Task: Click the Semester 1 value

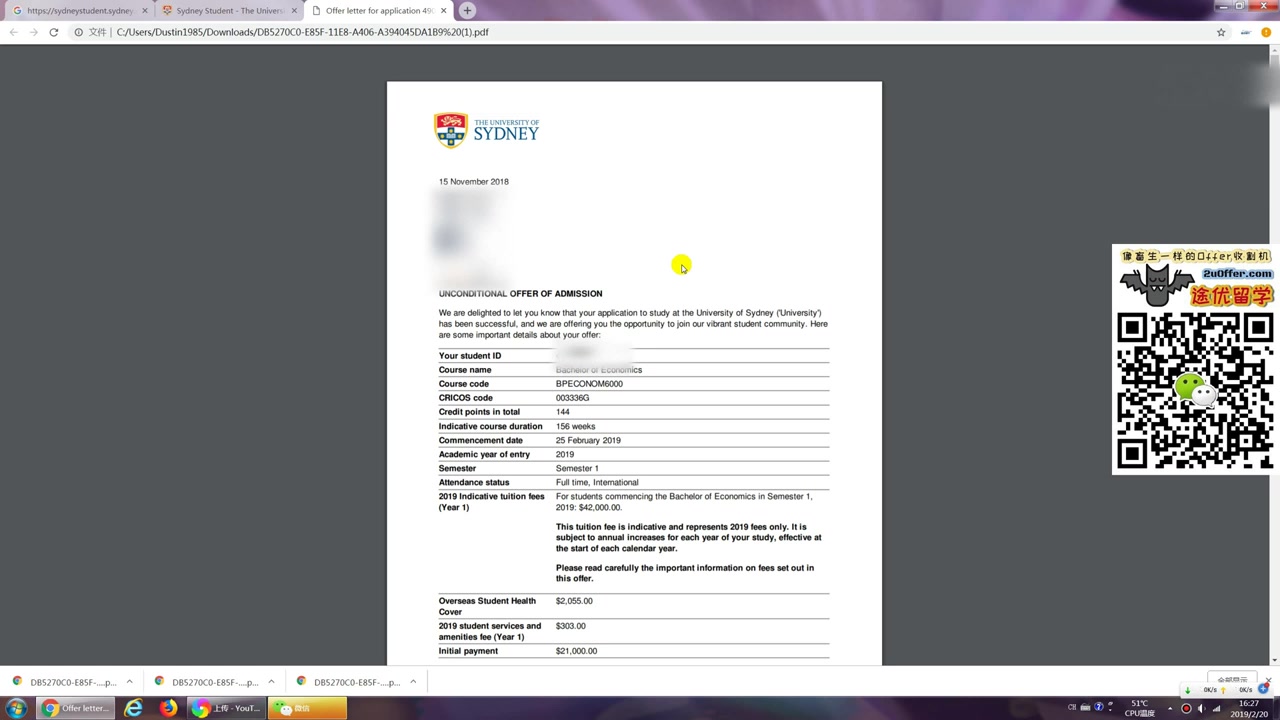Action: click(x=577, y=468)
